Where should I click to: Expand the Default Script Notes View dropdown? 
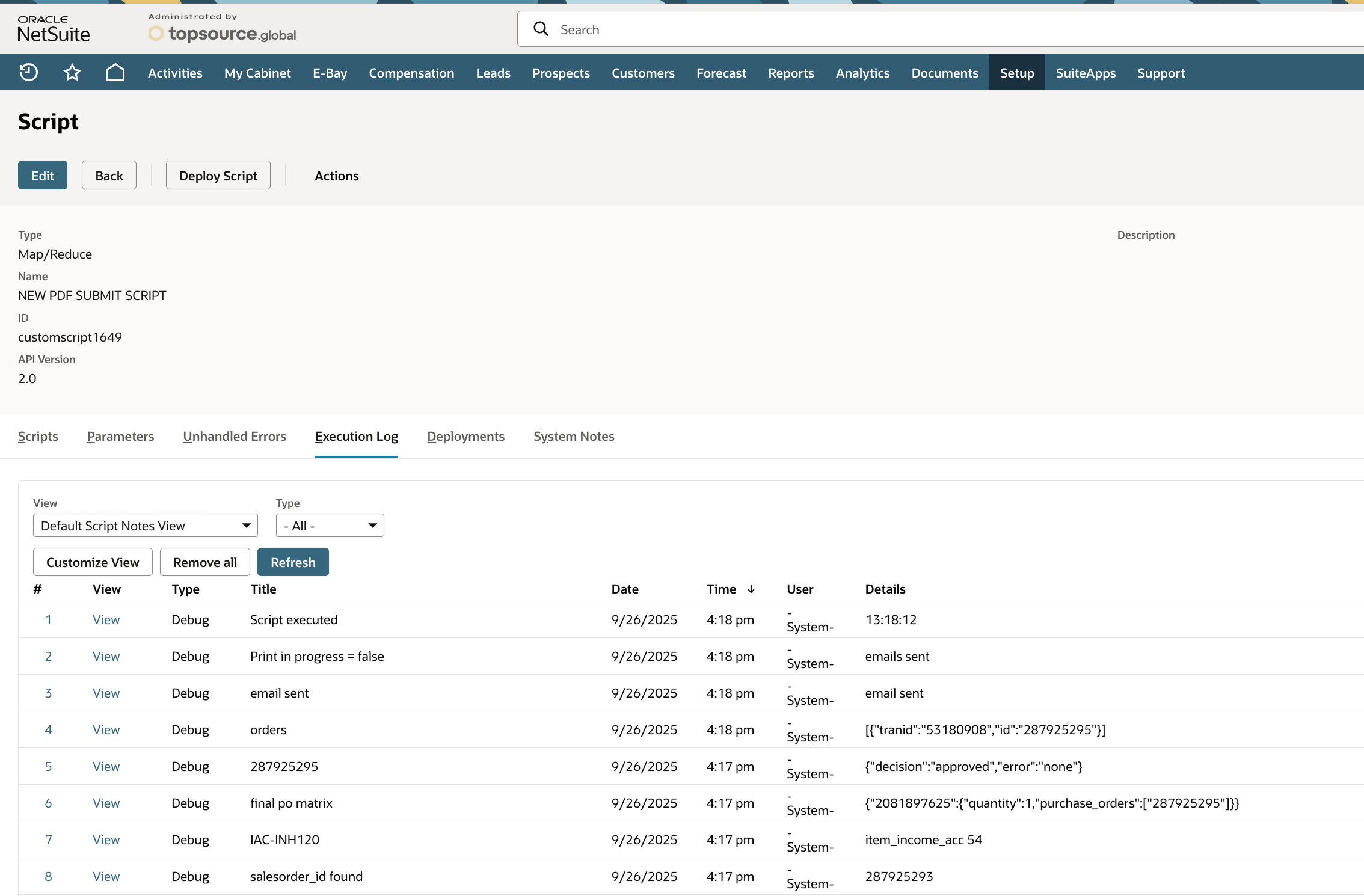(x=146, y=526)
